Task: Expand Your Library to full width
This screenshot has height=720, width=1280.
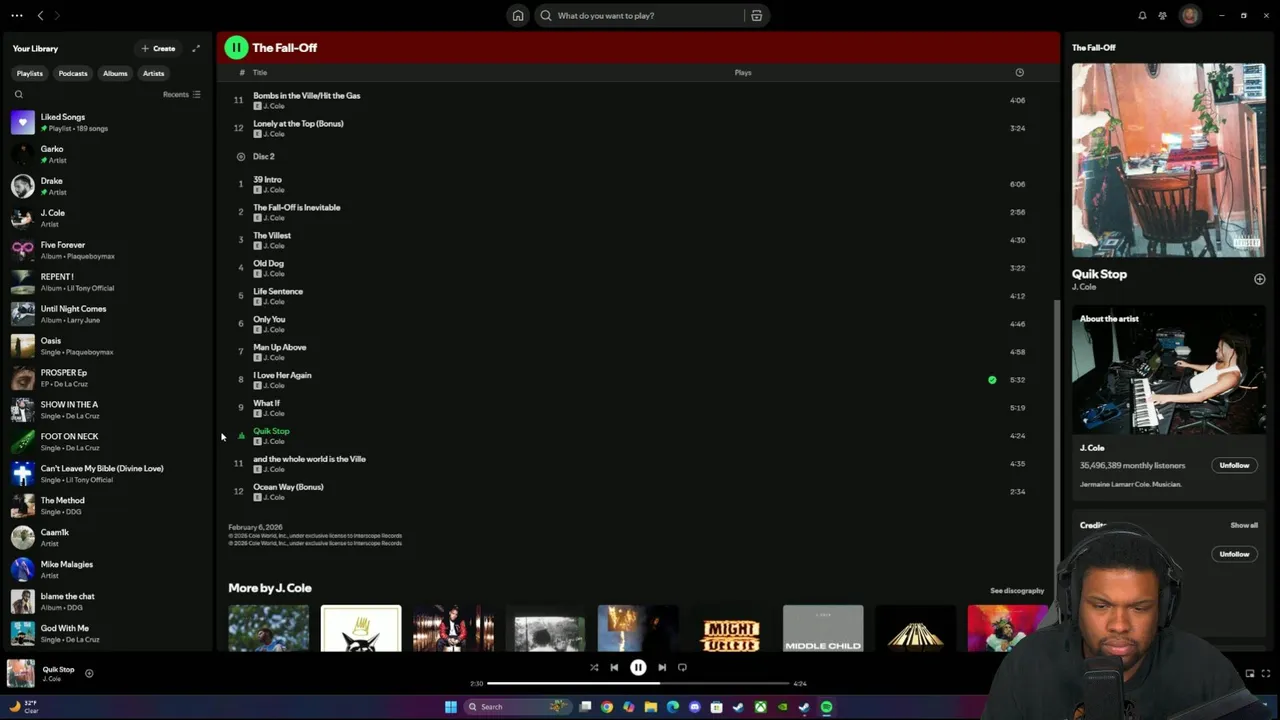Action: click(196, 48)
